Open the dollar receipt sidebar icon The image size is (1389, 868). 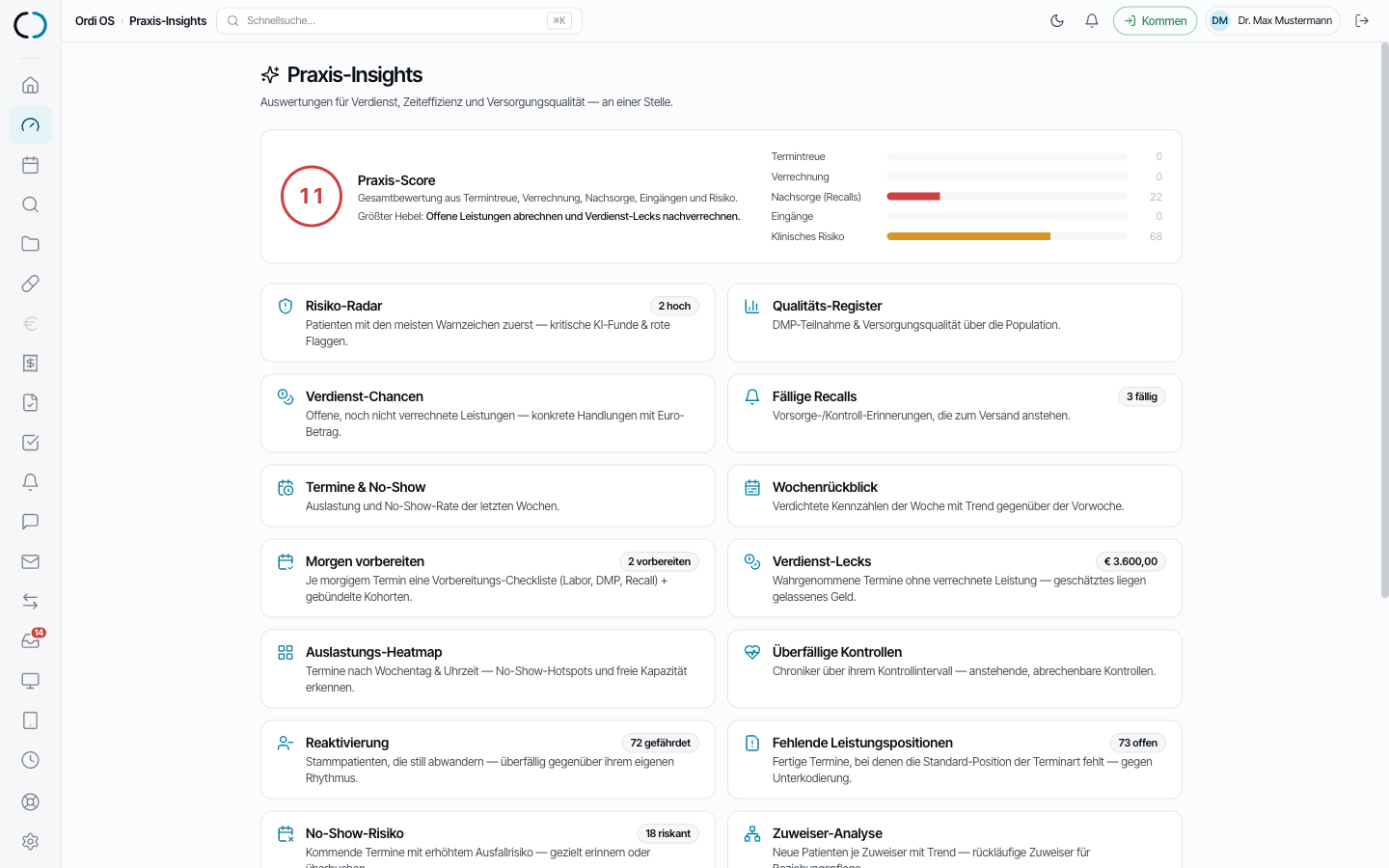coord(30,363)
